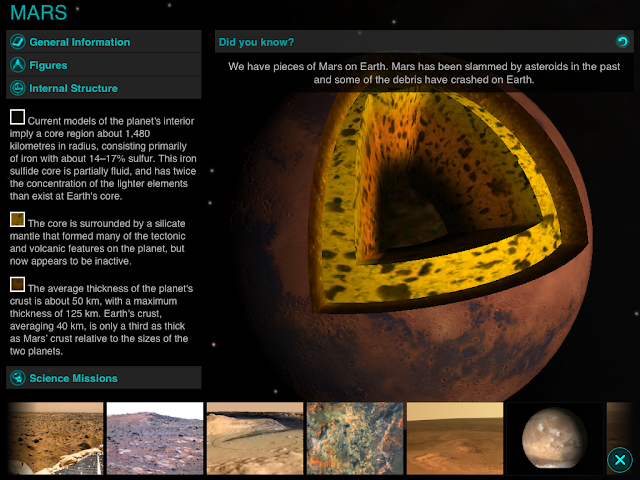The height and width of the screenshot is (480, 640).
Task: Close the Mars info panel
Action: point(620,460)
